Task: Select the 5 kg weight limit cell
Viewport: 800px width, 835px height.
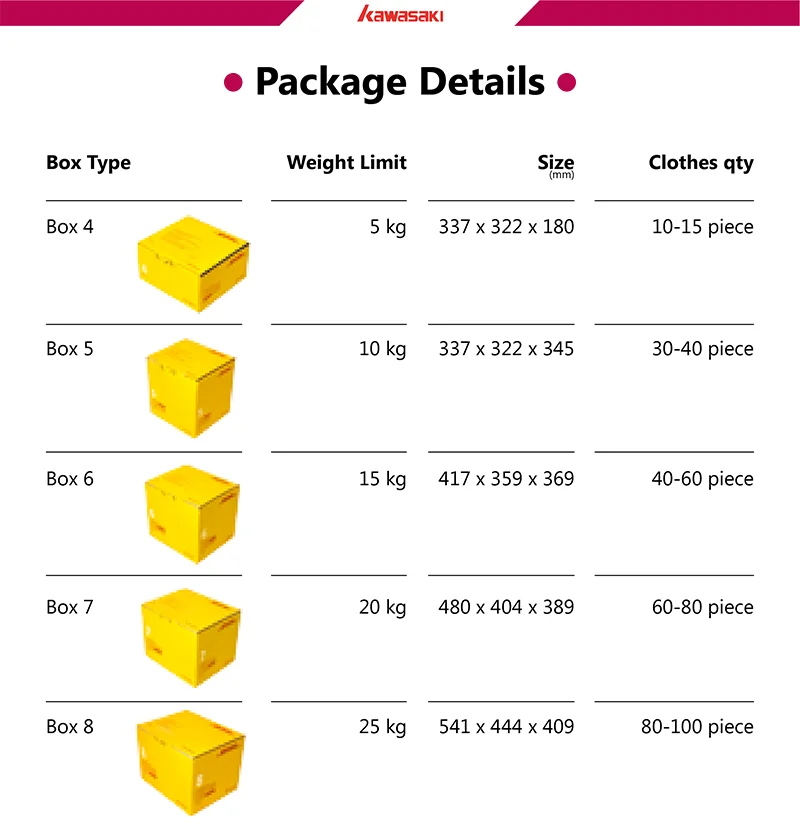Action: (387, 227)
